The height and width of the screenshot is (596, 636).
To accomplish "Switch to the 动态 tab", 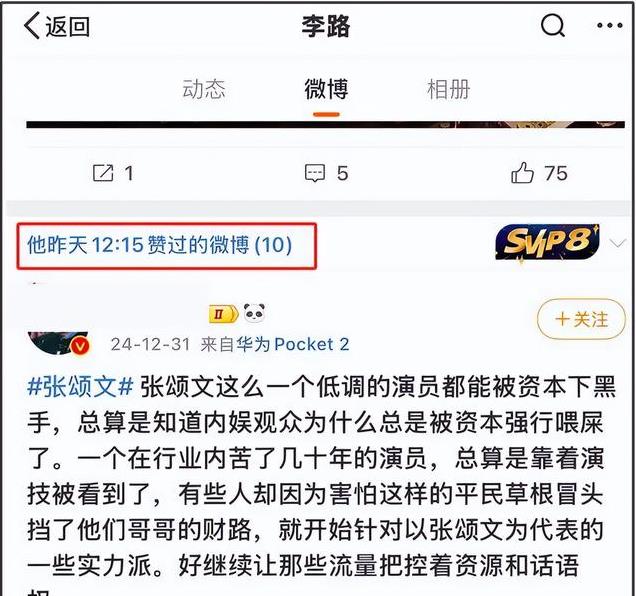I will (x=204, y=89).
